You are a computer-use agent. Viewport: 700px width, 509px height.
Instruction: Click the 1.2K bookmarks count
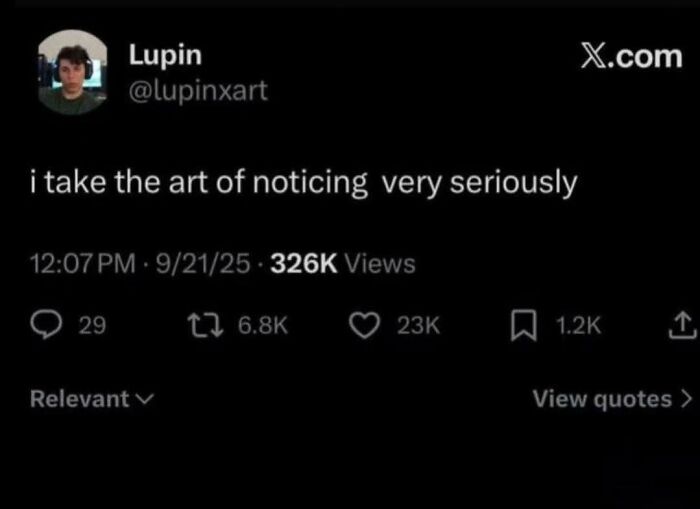(x=578, y=325)
